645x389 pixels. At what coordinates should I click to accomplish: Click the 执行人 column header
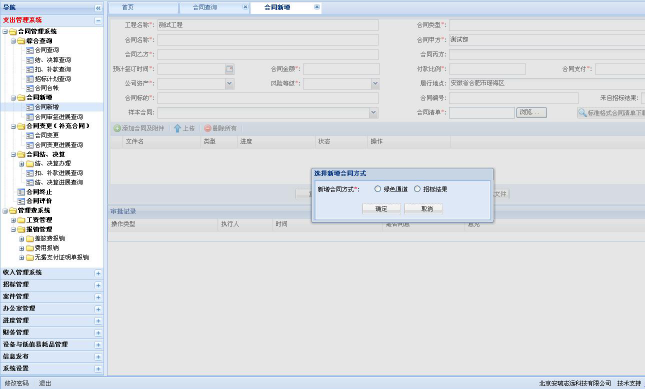coord(245,224)
